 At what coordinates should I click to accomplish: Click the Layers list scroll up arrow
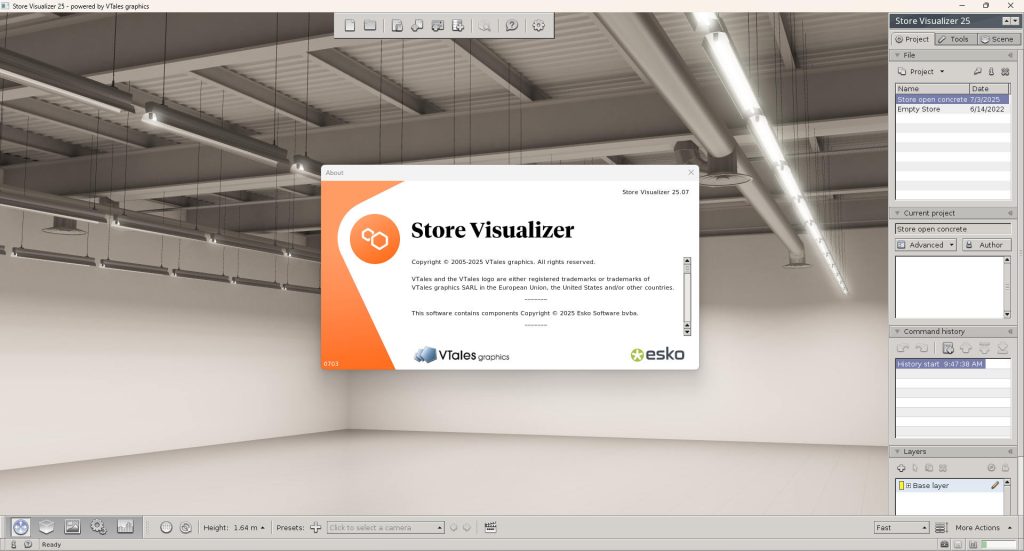point(1006,482)
